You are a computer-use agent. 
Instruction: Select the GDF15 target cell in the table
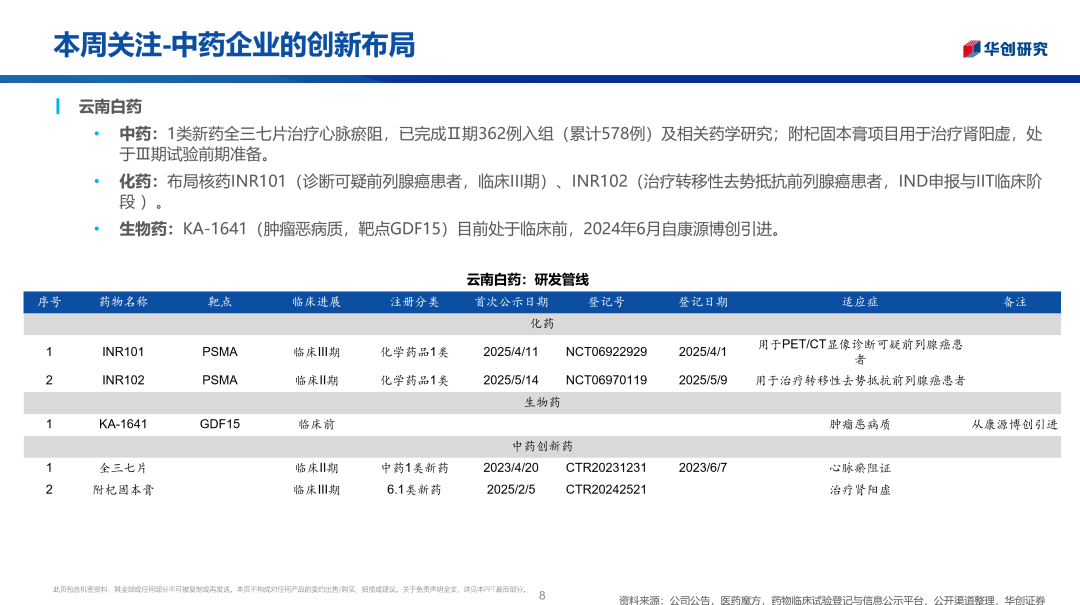point(220,424)
